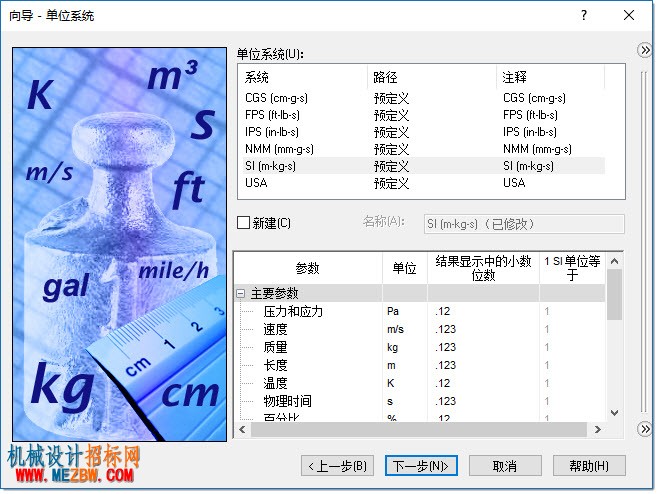Click the Pa unit cell for 压力和应力
658x494 pixels.
(x=405, y=311)
